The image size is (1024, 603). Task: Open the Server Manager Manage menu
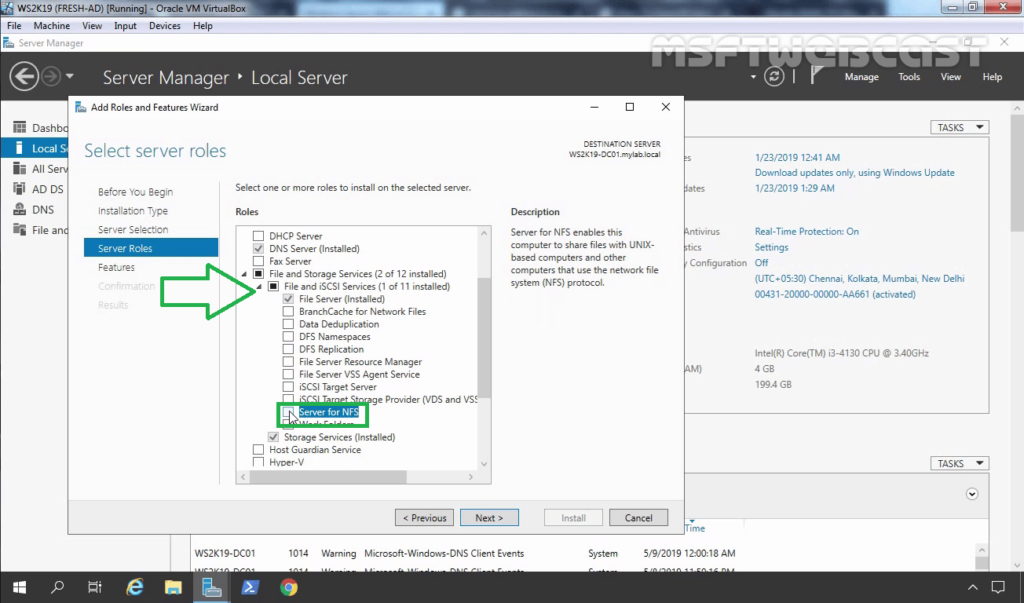(x=861, y=76)
